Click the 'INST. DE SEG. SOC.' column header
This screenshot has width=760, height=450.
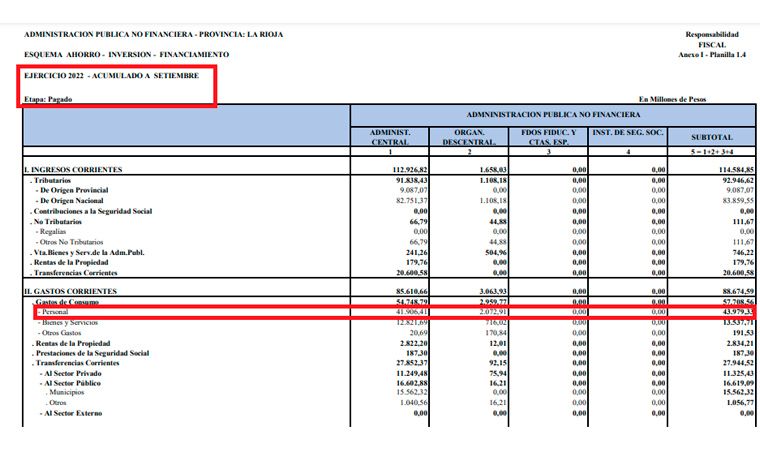click(629, 132)
